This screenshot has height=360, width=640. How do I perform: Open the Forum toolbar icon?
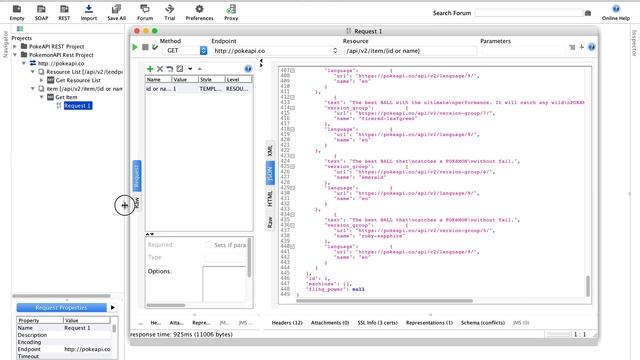click(x=145, y=13)
